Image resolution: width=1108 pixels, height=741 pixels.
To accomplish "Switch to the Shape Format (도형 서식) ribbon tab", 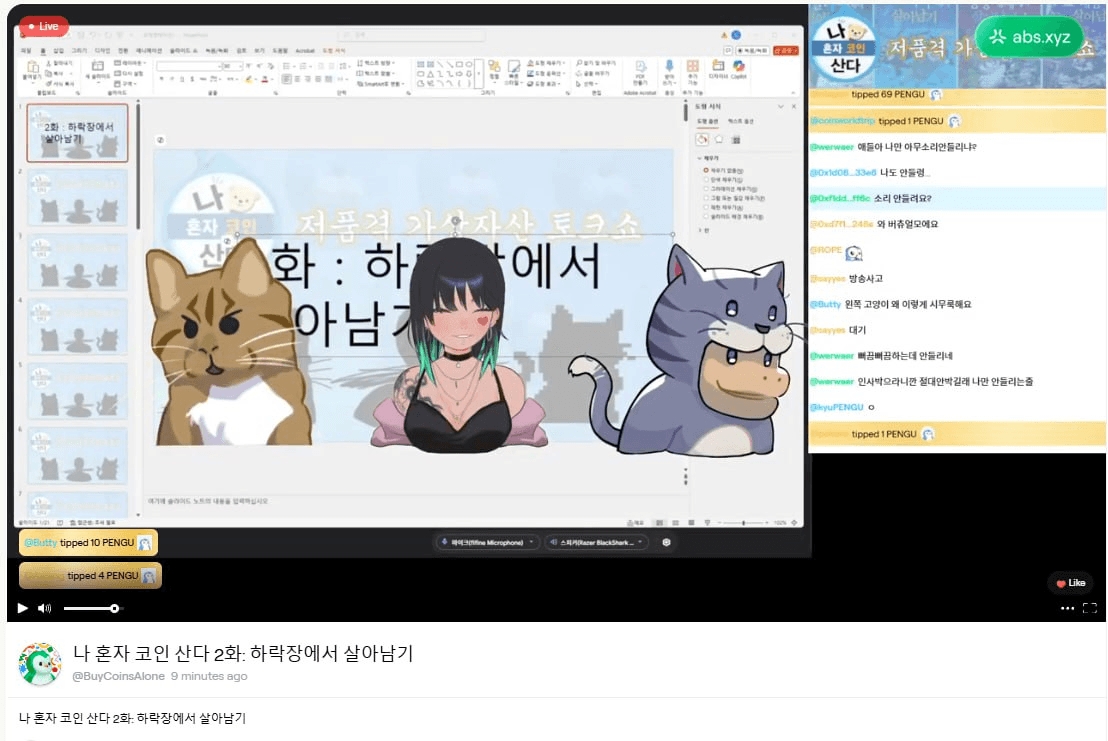I will click(x=334, y=51).
